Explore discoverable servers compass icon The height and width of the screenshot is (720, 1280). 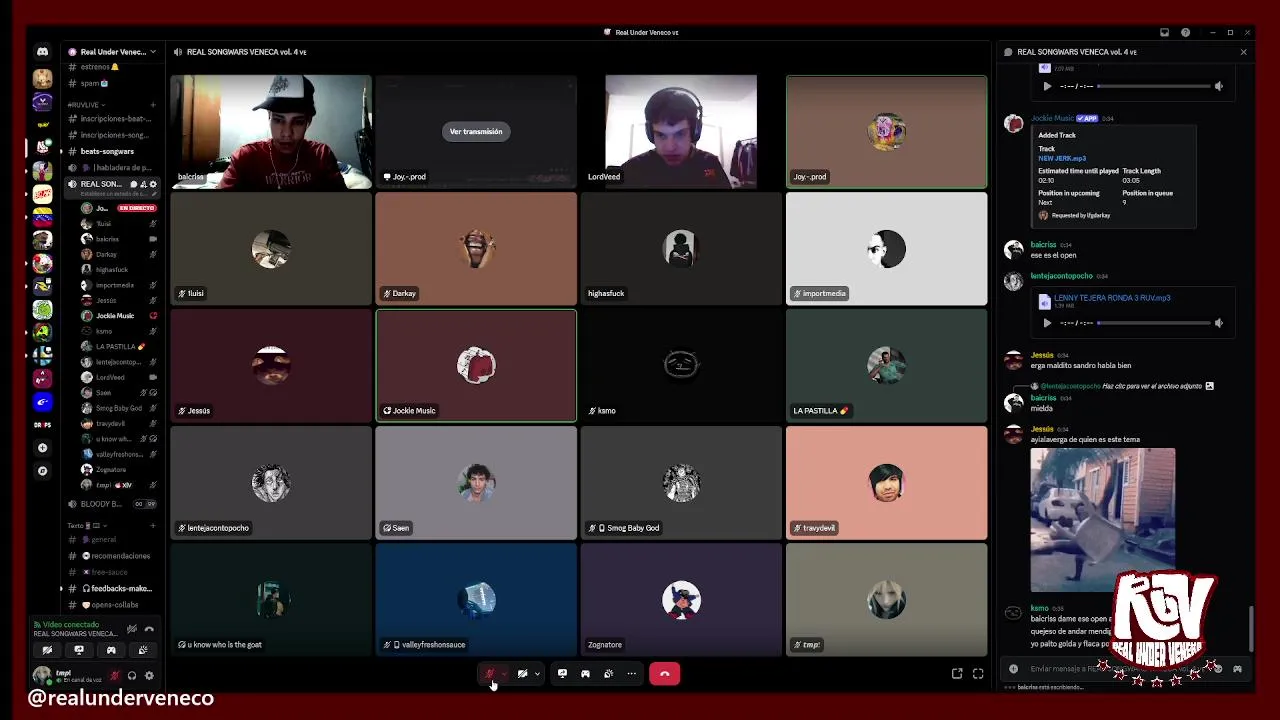click(42, 471)
